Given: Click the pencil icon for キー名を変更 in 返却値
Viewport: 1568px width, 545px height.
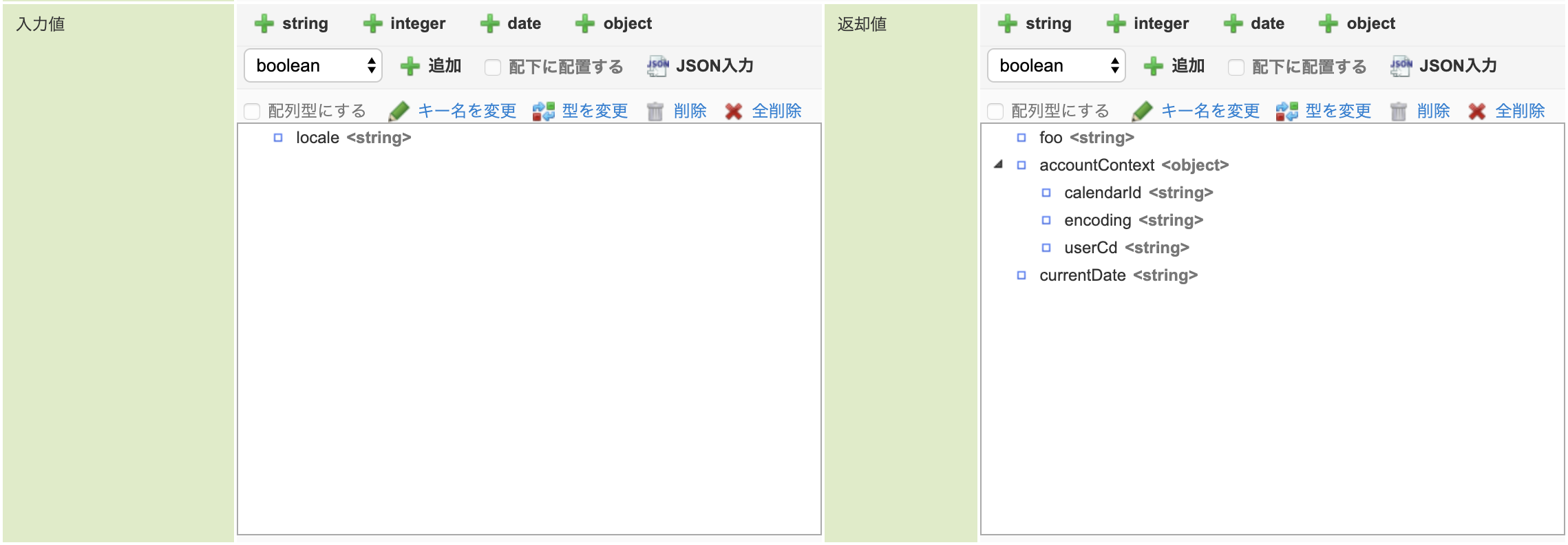Looking at the screenshot, I should tap(1143, 110).
